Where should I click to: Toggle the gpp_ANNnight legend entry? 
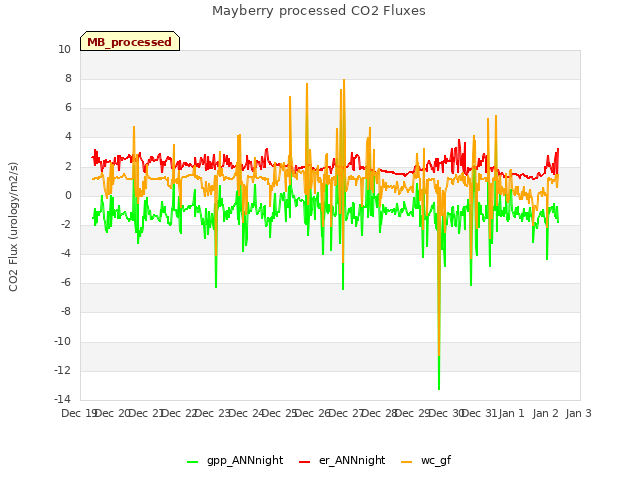pos(235,460)
